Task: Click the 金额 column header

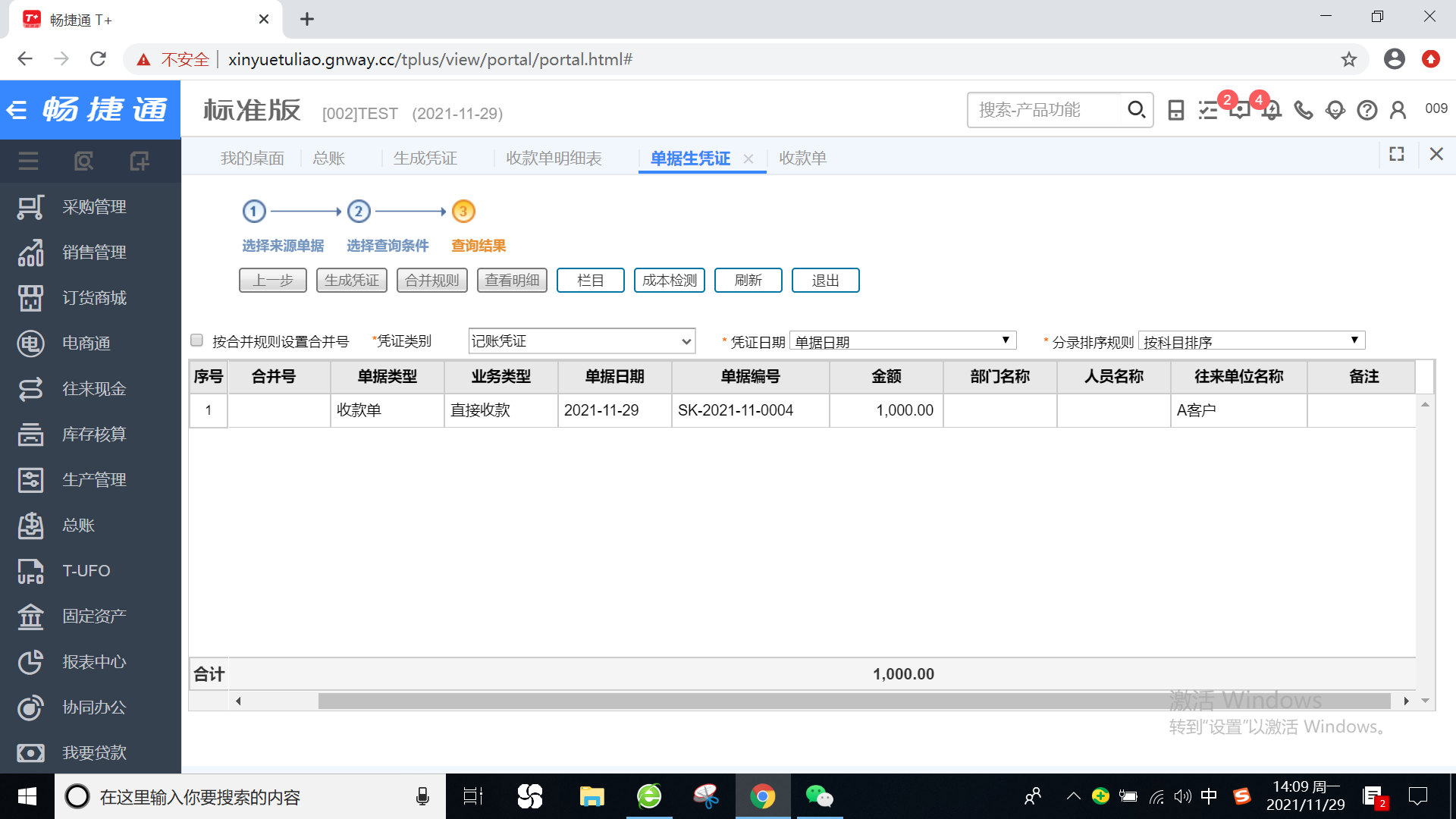Action: point(886,377)
